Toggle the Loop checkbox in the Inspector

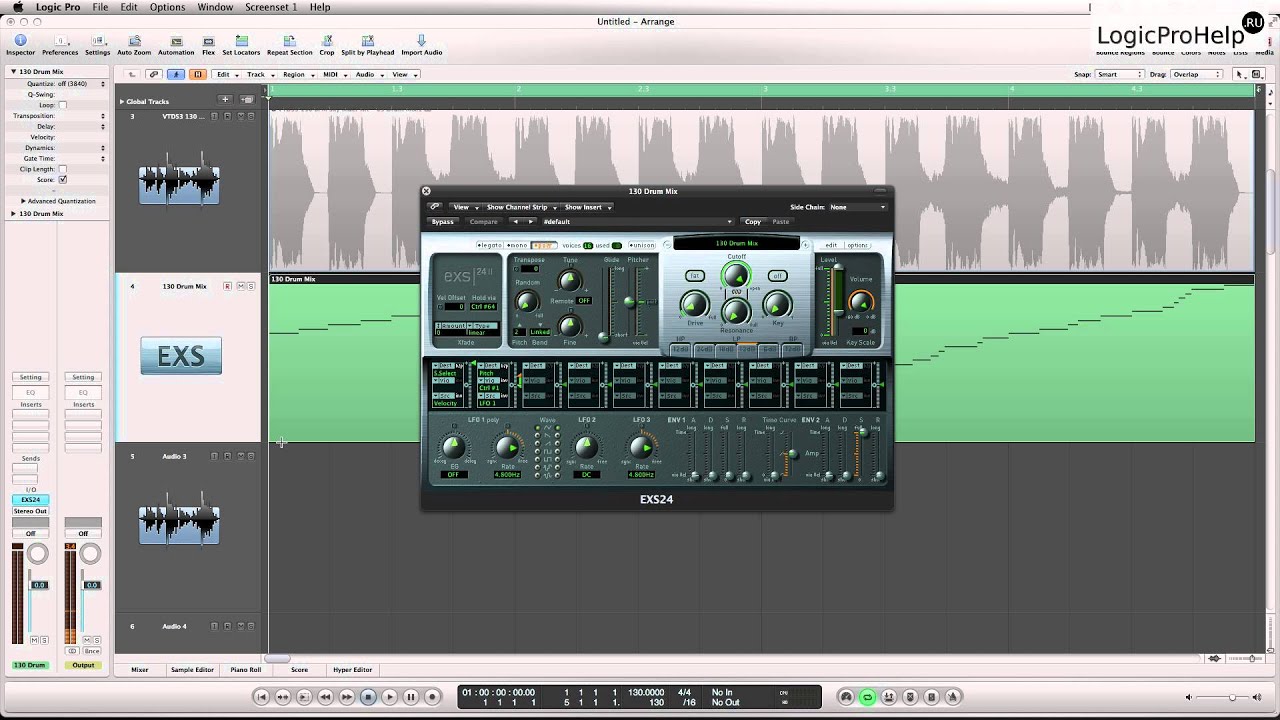[62, 105]
